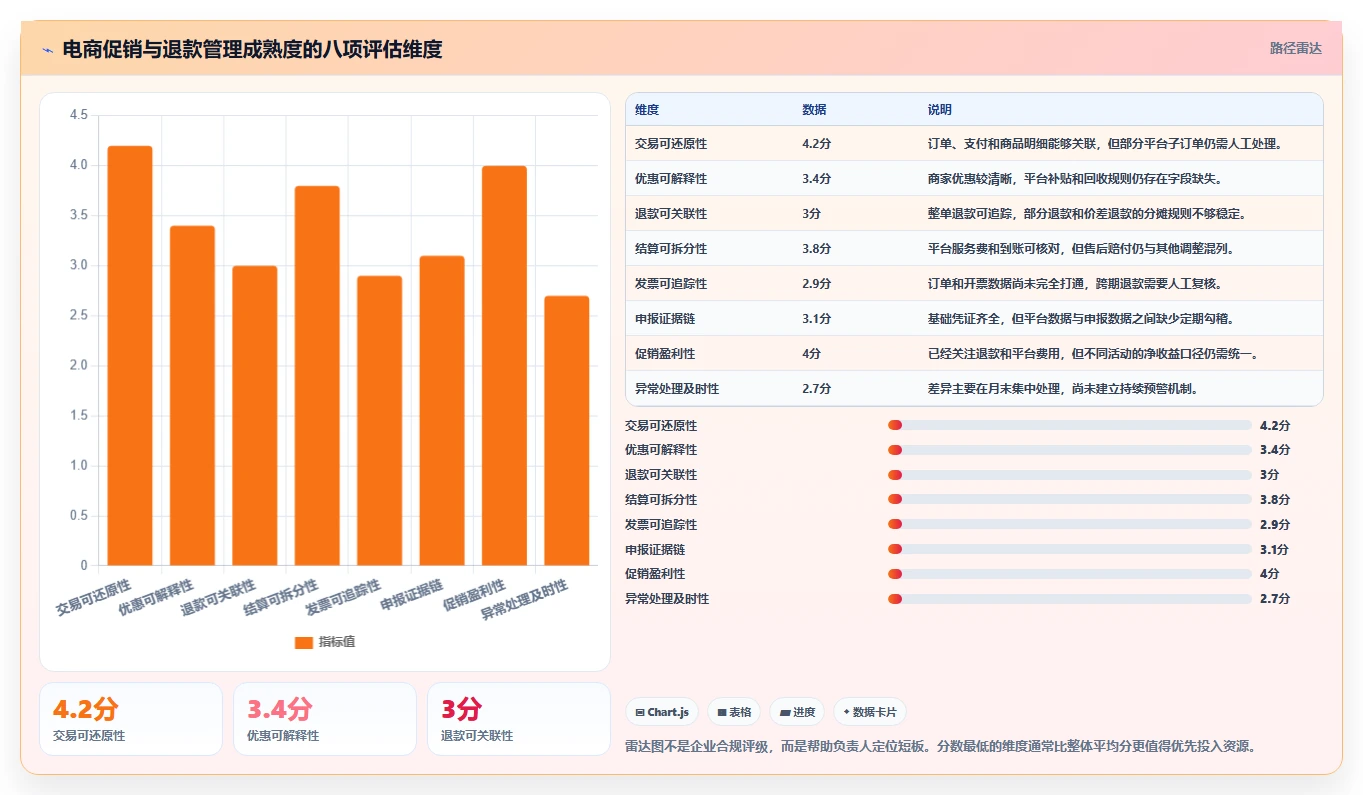The height and width of the screenshot is (795, 1363).
Task: Click the 交易可还原性 bar in the chart
Action: pyautogui.click(x=130, y=356)
